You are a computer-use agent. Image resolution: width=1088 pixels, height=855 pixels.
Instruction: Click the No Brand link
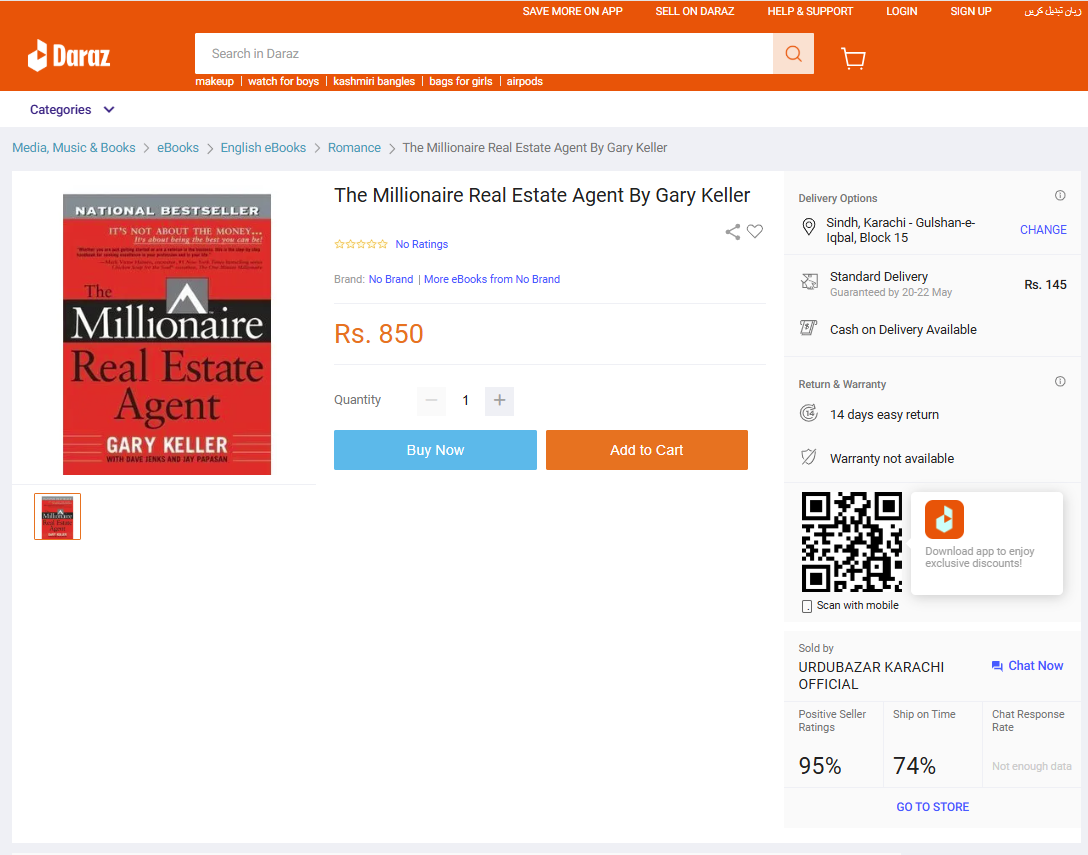click(x=391, y=279)
